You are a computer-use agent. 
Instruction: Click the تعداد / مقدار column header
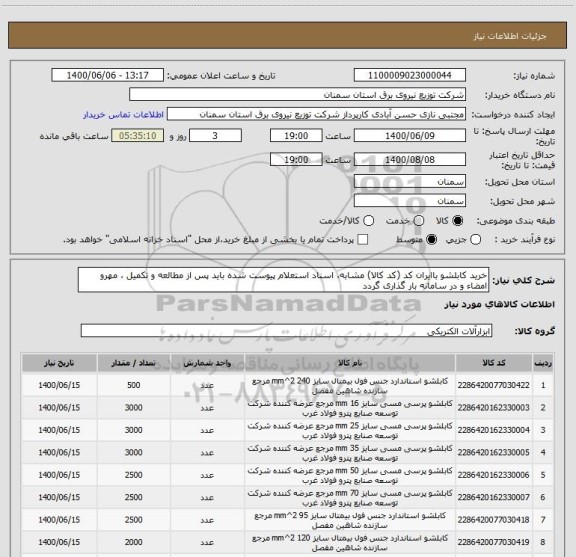click(134, 363)
